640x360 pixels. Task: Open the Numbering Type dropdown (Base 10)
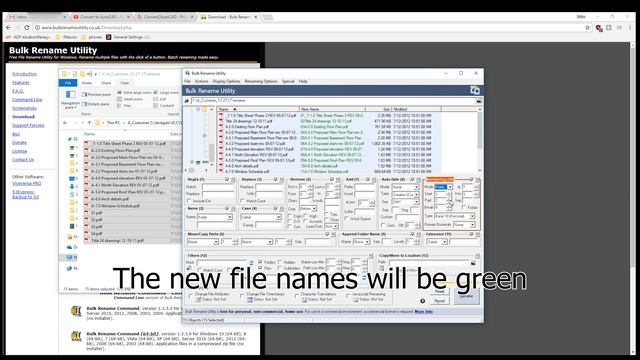pyautogui.click(x=455, y=216)
